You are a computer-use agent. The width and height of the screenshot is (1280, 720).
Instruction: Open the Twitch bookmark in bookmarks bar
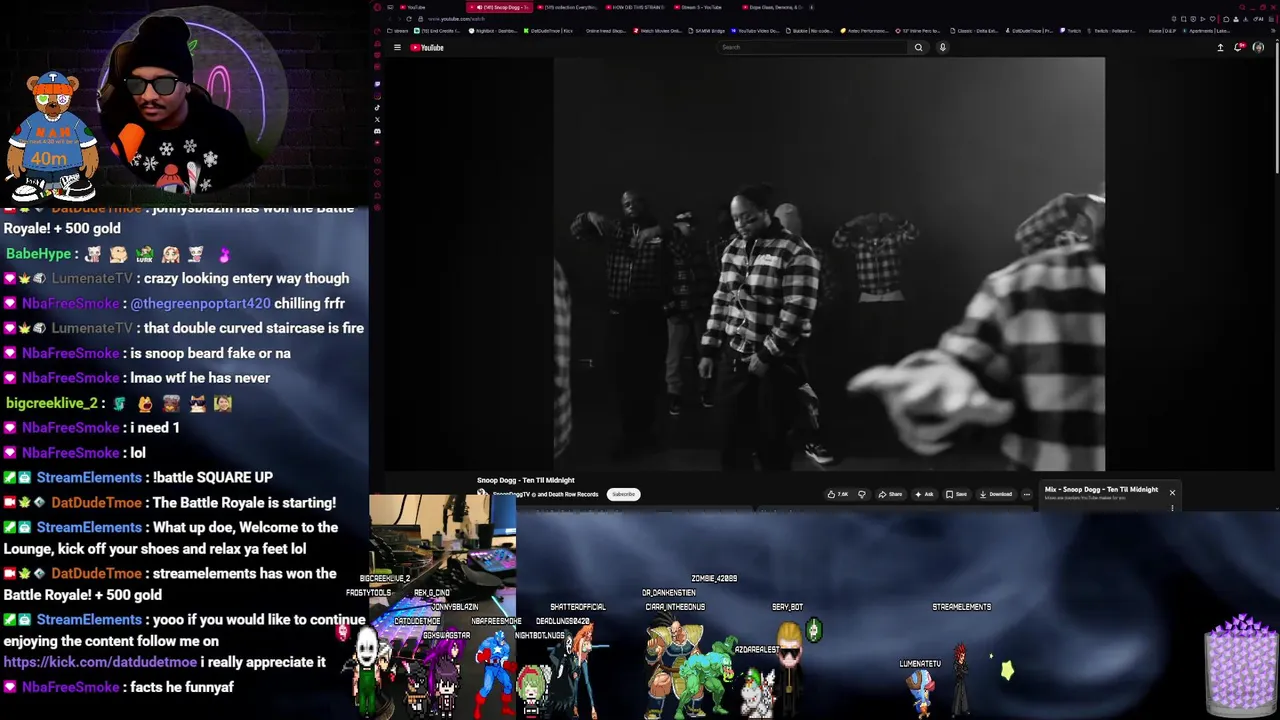tap(1071, 31)
